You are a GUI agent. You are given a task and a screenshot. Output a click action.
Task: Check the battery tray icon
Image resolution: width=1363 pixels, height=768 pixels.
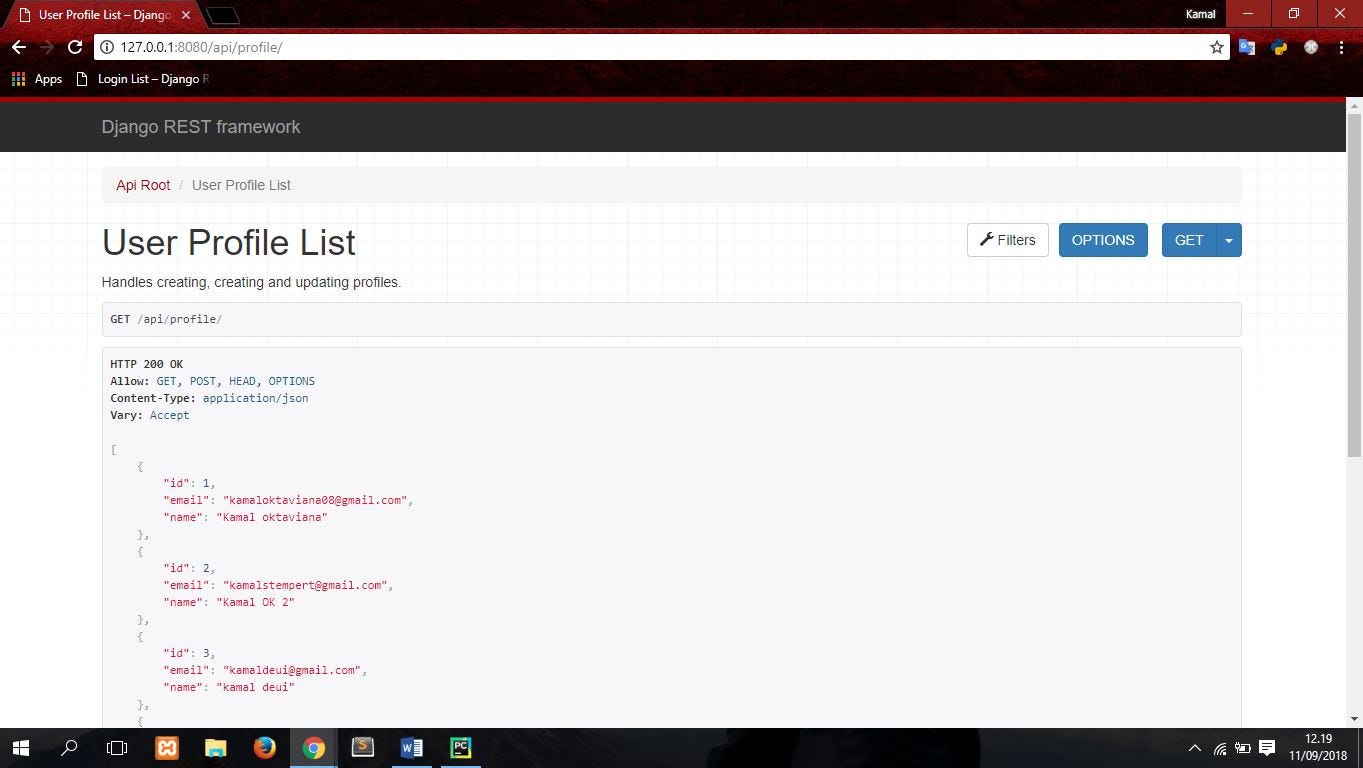click(1243, 748)
